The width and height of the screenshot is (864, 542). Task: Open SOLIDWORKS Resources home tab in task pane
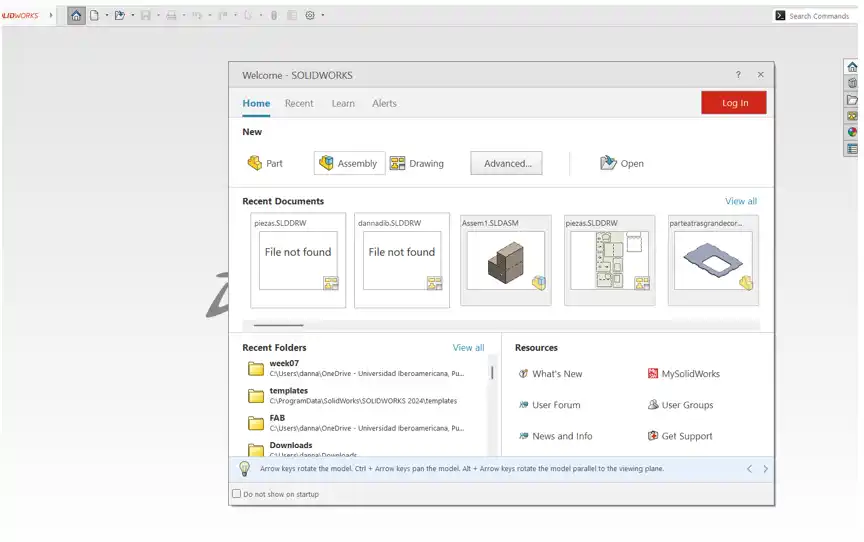(x=852, y=67)
